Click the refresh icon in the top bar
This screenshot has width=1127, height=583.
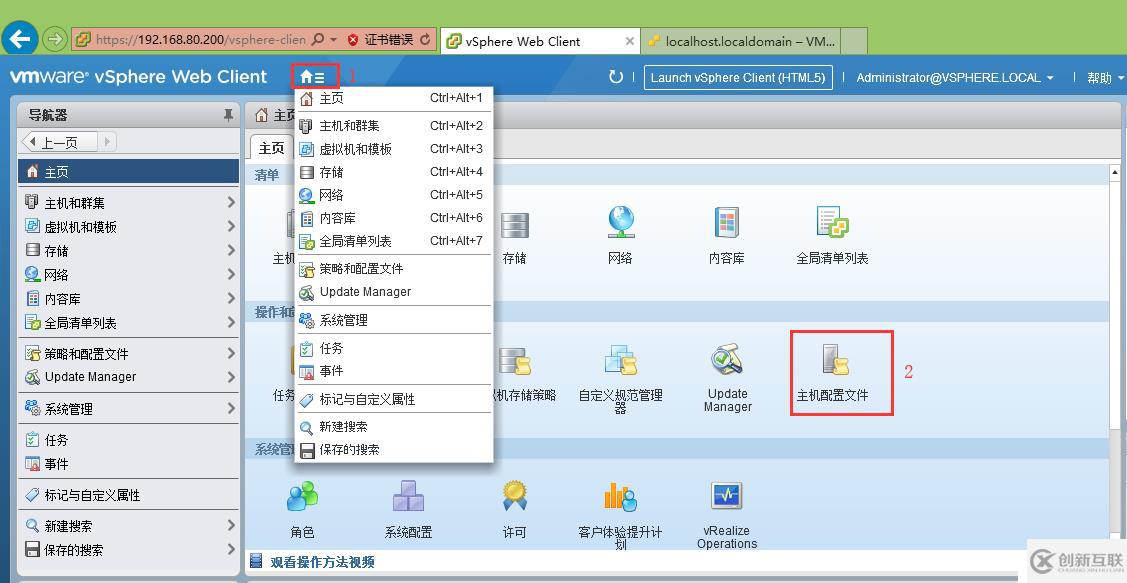(616, 76)
